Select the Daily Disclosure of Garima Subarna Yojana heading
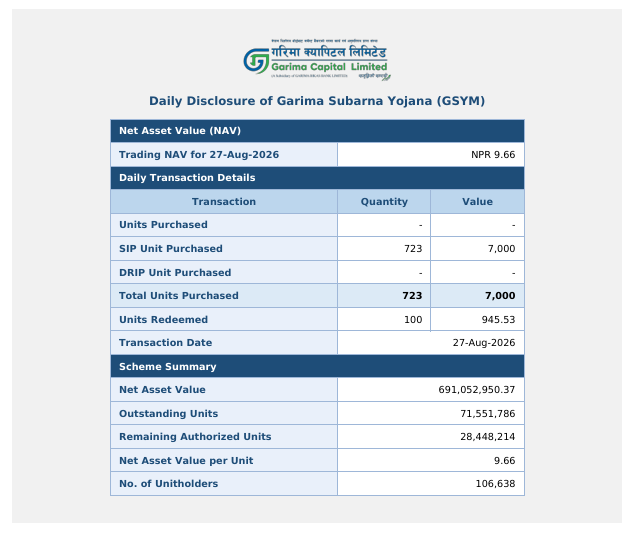Viewport: 633px width, 553px height. [317, 101]
